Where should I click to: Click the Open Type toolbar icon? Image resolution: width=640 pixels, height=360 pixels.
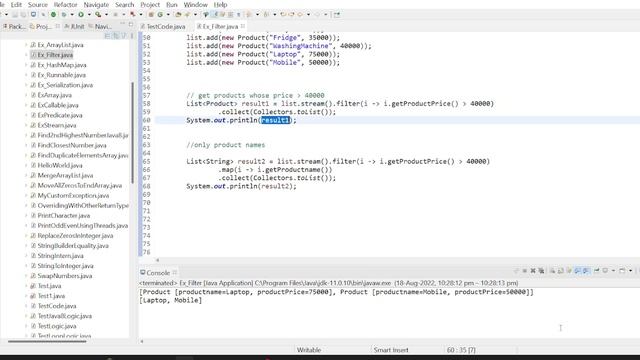[x=178, y=14]
